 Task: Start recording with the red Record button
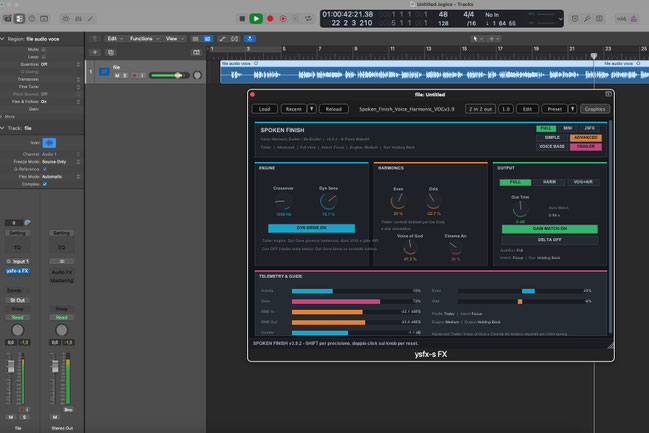click(x=270, y=19)
